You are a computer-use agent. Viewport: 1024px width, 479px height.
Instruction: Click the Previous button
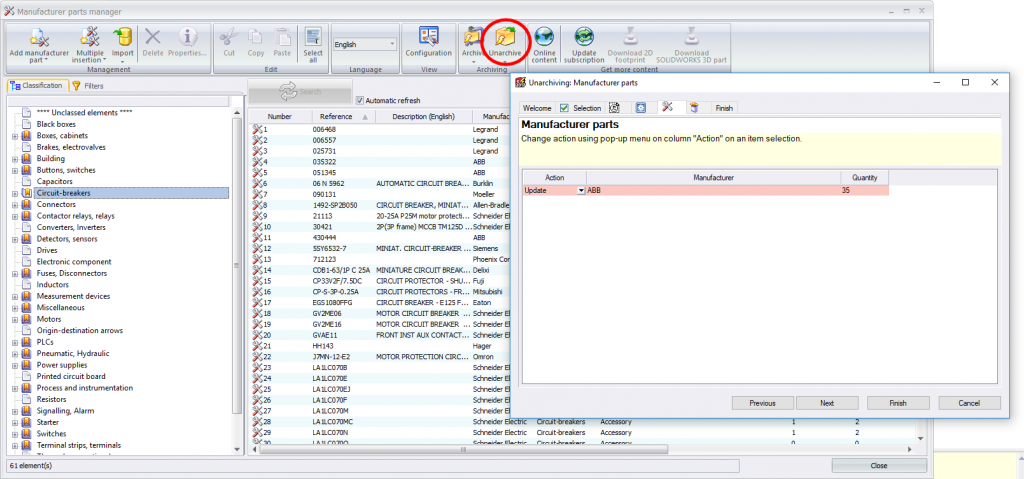click(762, 403)
